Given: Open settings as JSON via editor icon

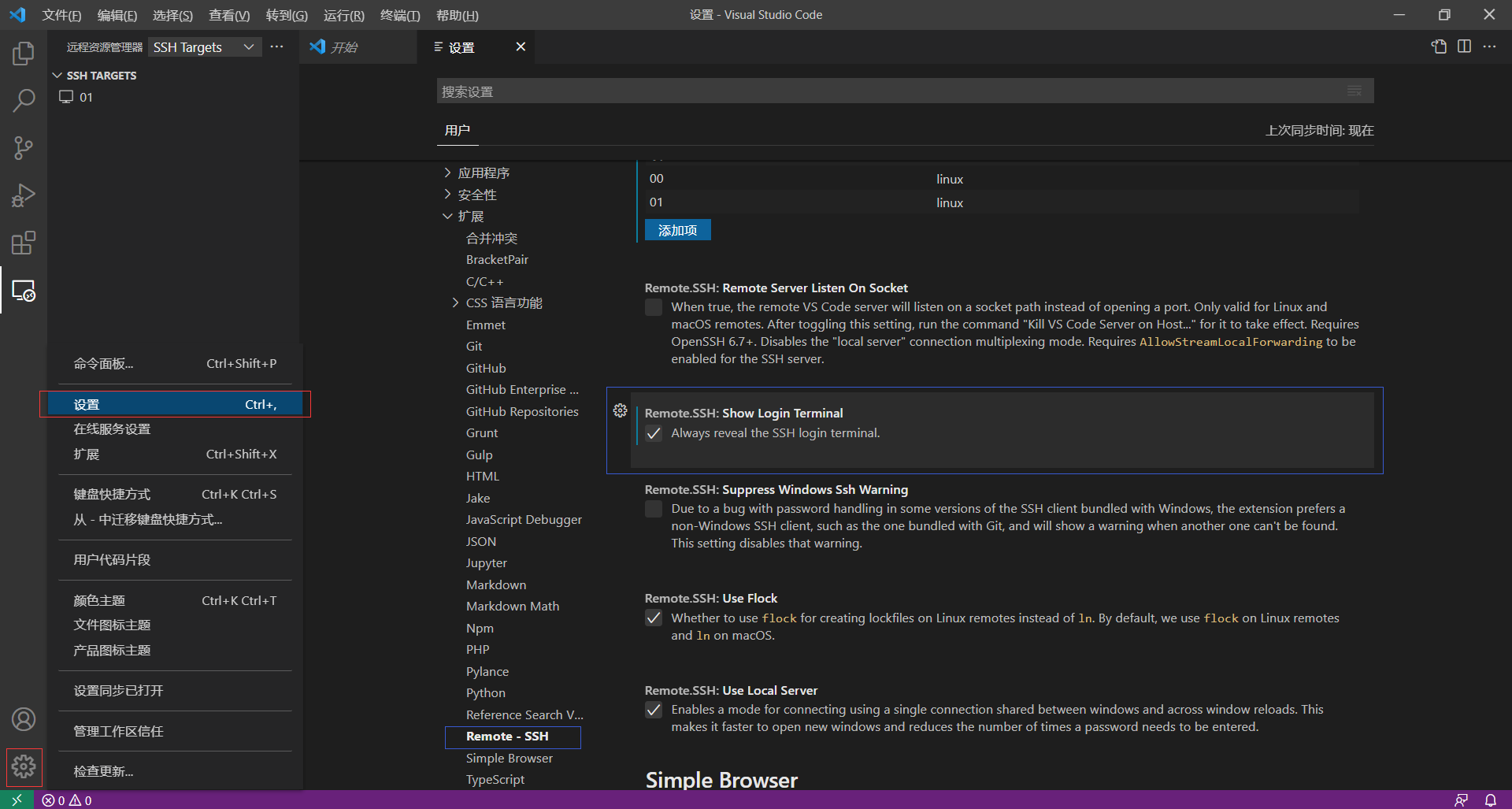Looking at the screenshot, I should [1439, 46].
